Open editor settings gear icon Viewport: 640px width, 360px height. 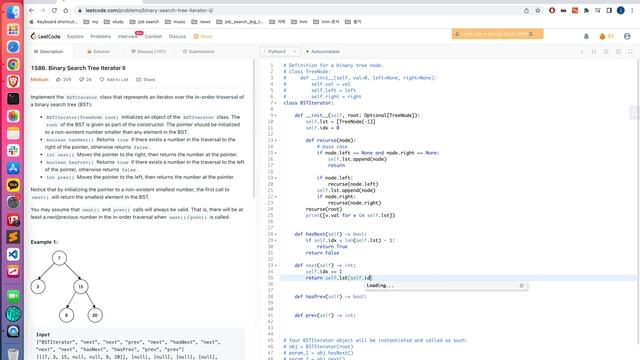618,52
